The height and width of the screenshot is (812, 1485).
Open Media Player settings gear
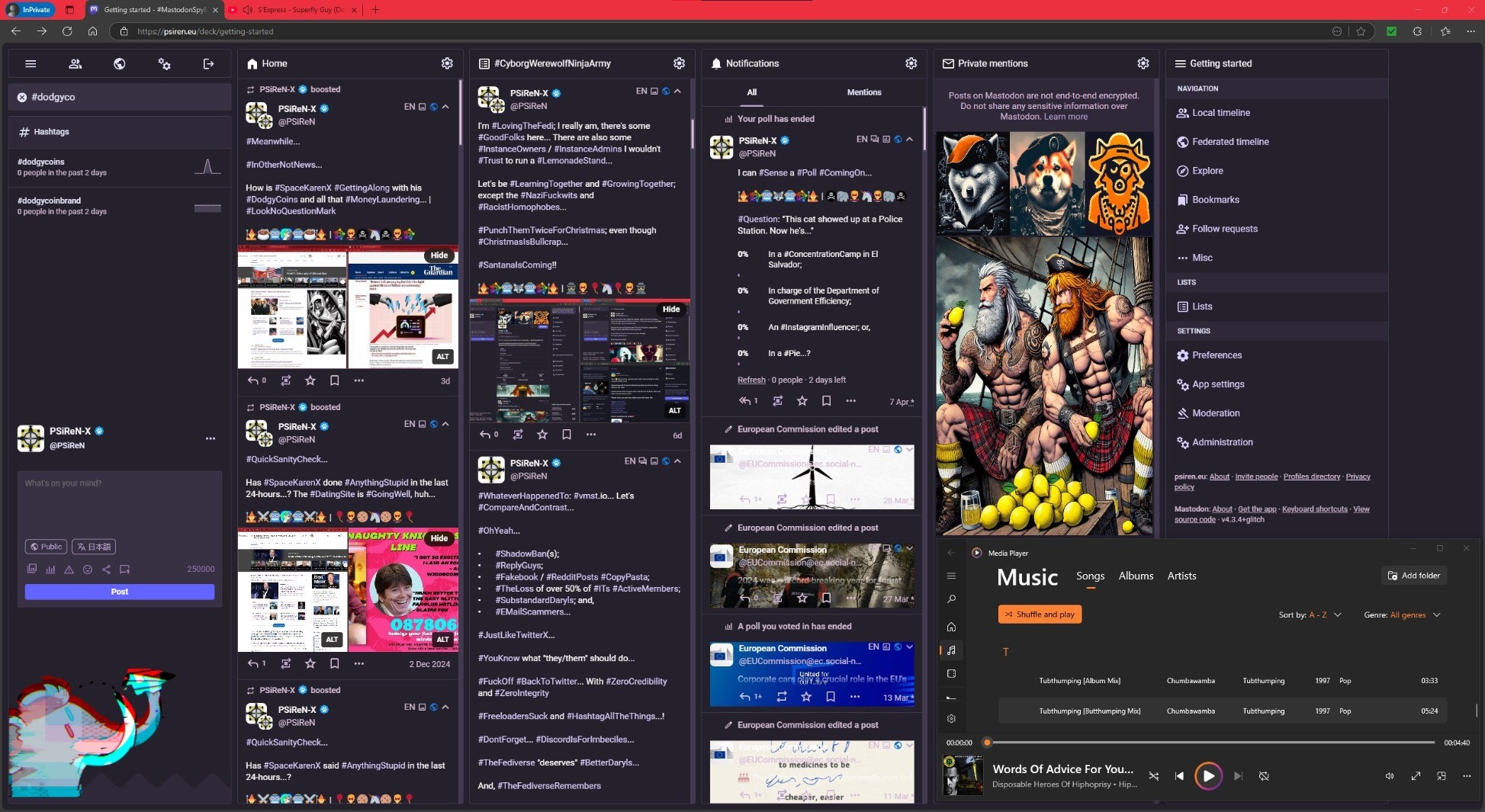click(x=951, y=719)
